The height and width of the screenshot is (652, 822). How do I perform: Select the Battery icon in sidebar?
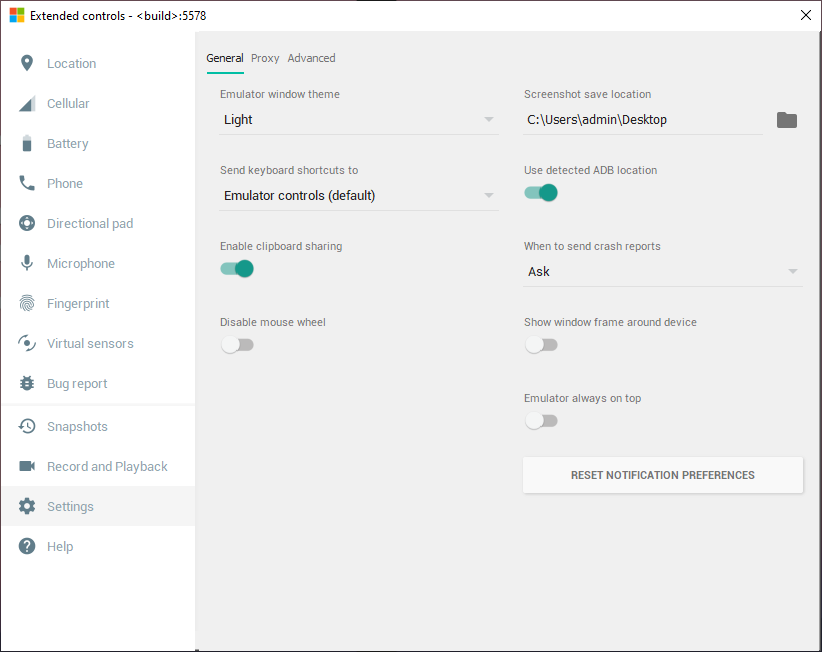(x=27, y=144)
